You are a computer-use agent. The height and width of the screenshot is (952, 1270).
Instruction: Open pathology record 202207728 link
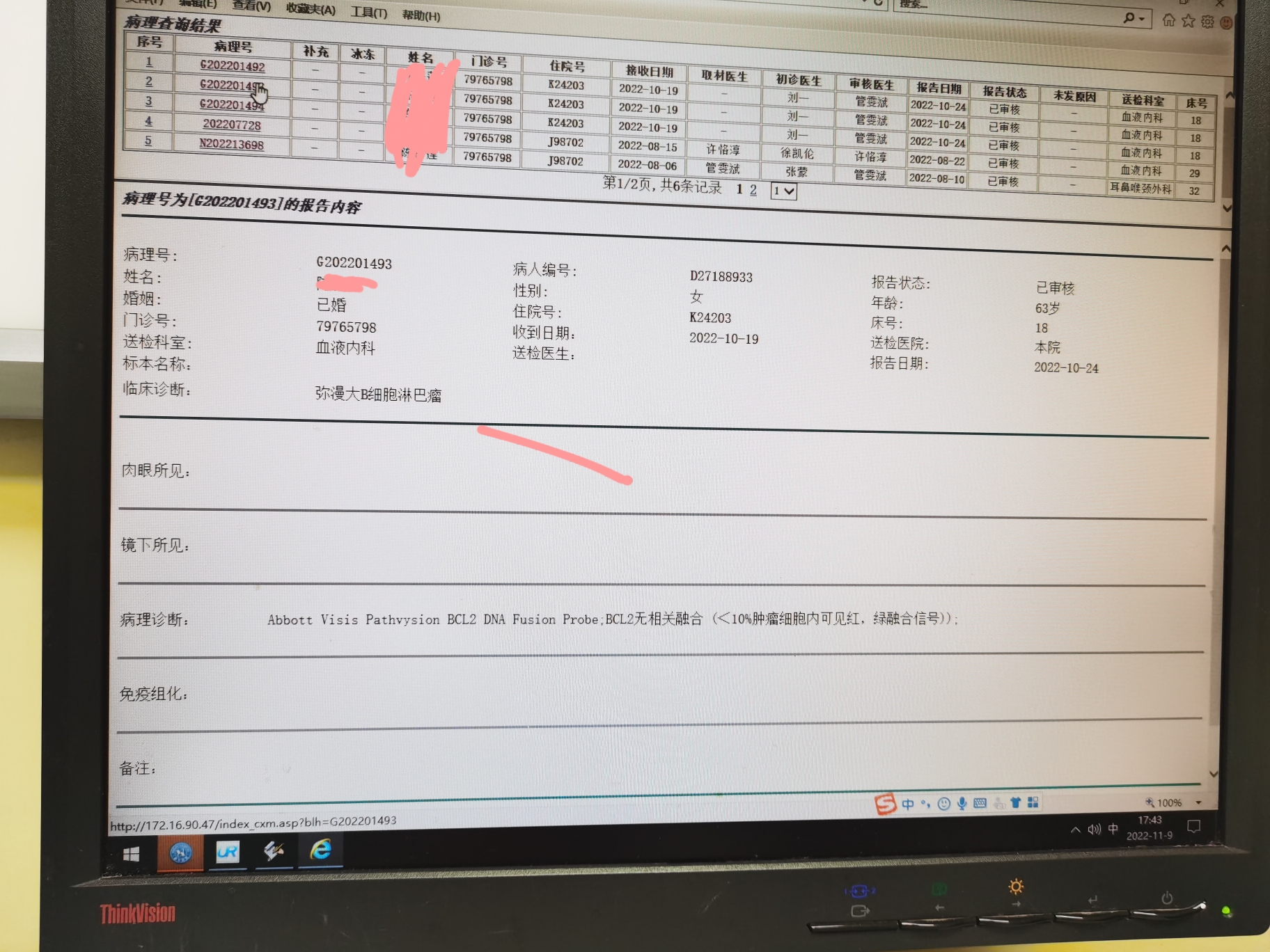click(x=232, y=125)
